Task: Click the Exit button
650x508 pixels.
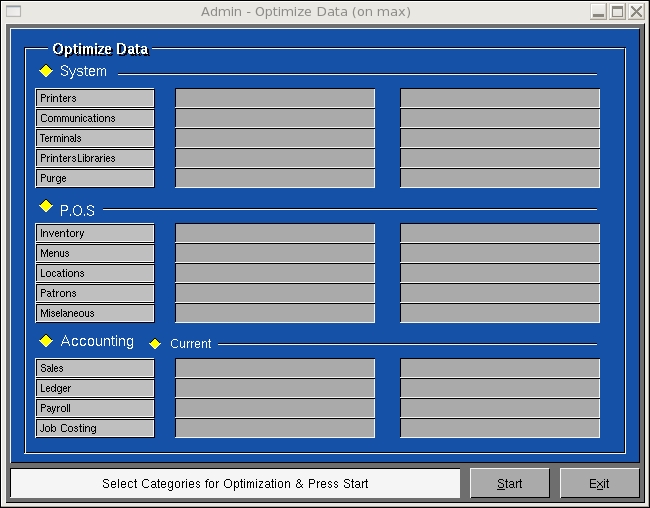Action: pyautogui.click(x=599, y=483)
